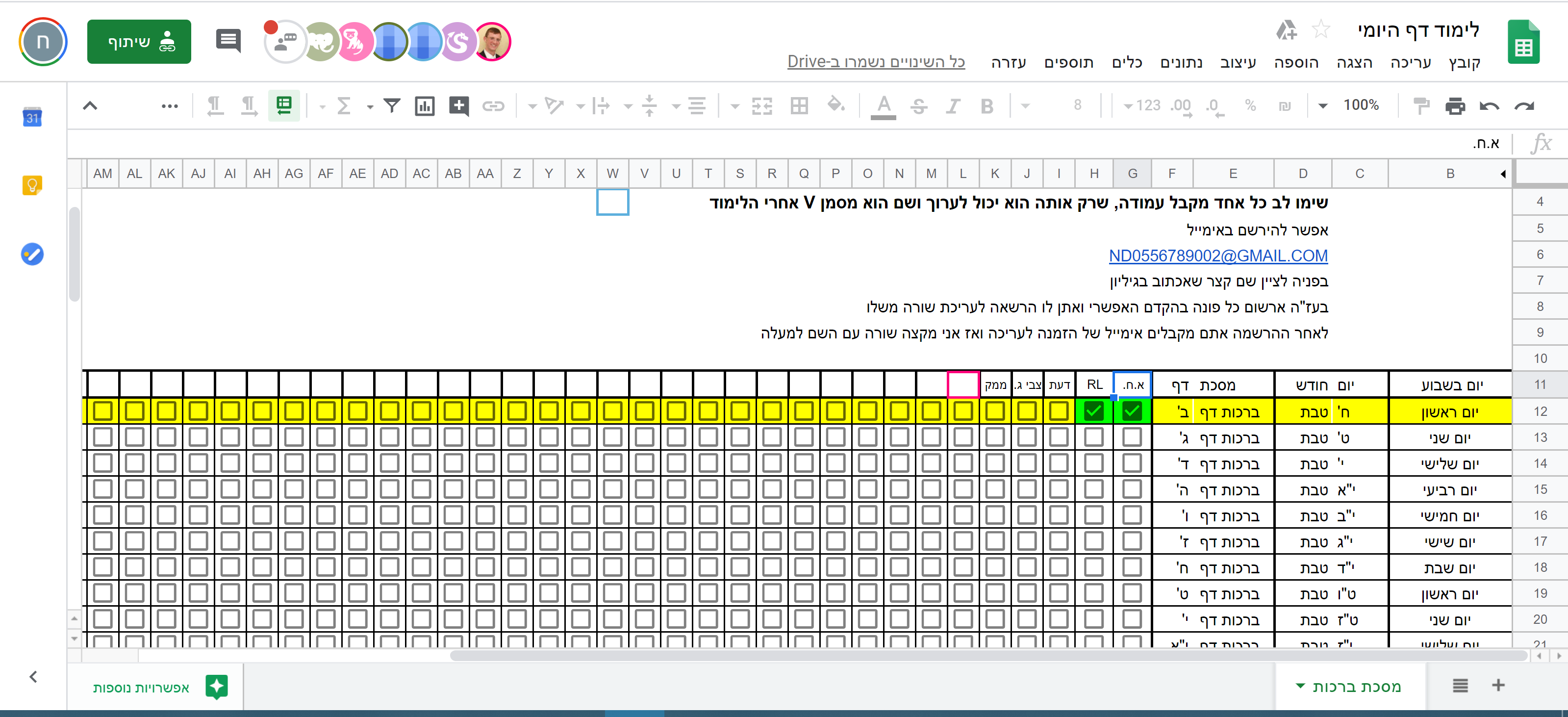The image size is (1568, 717).
Task: Open the הוספה menu
Action: pos(1296,63)
